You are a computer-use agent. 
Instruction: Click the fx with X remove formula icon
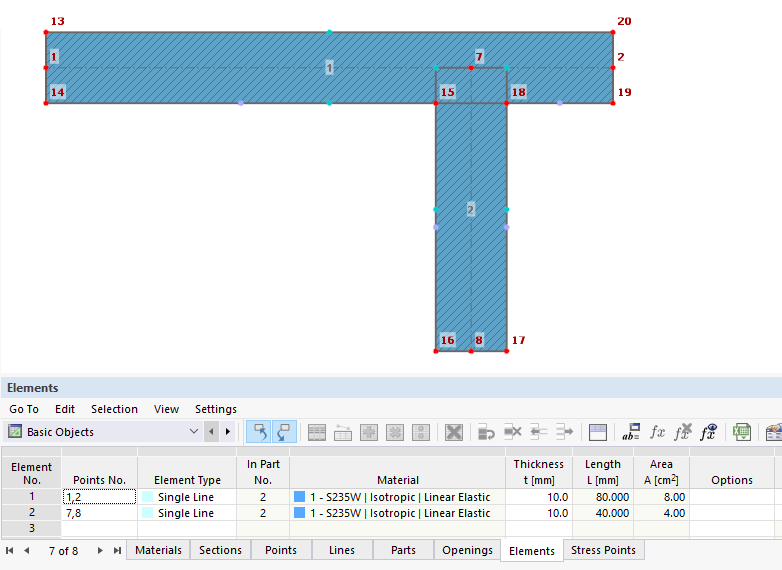[x=683, y=432]
